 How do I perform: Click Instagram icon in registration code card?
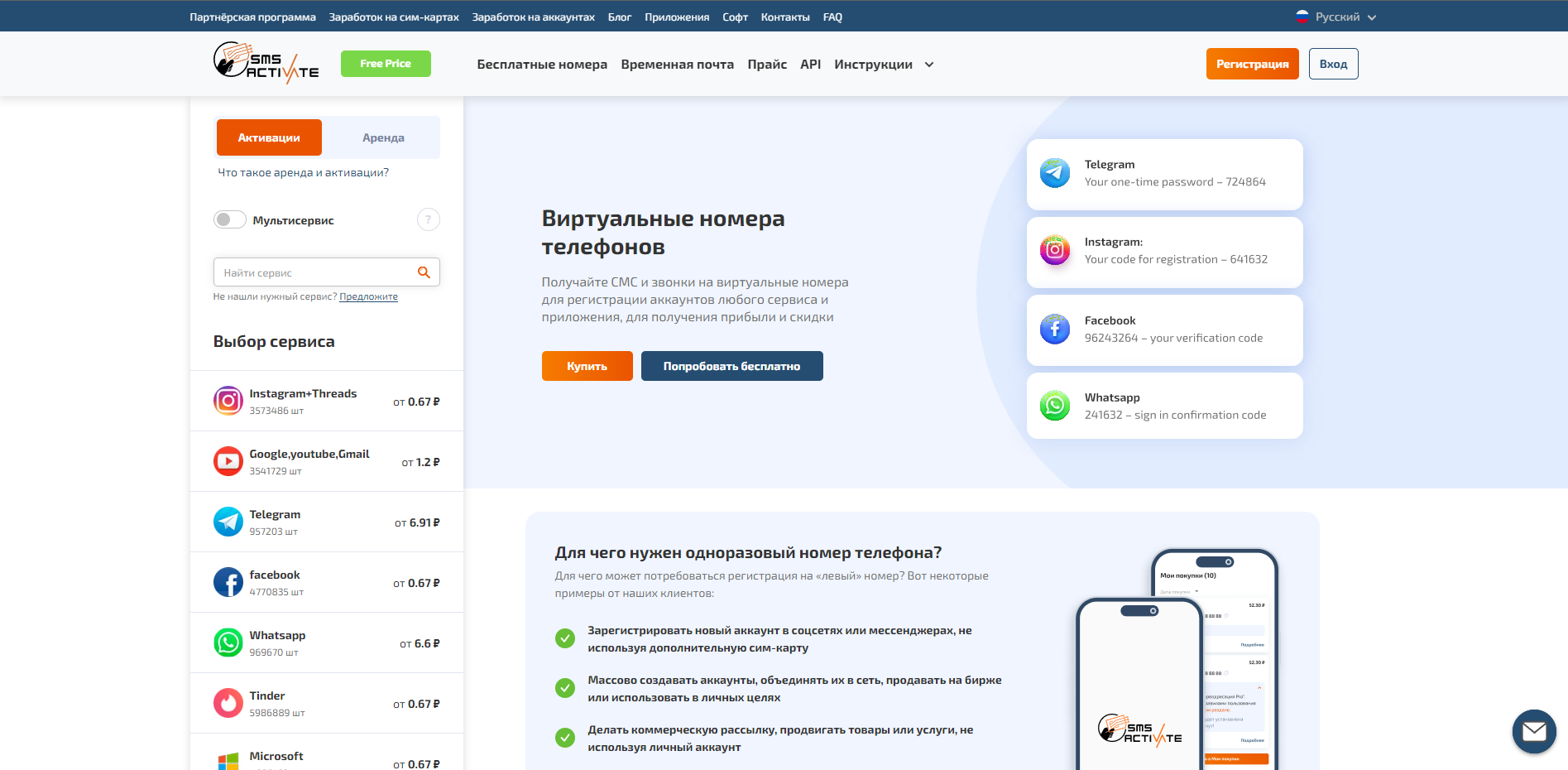pos(1055,250)
